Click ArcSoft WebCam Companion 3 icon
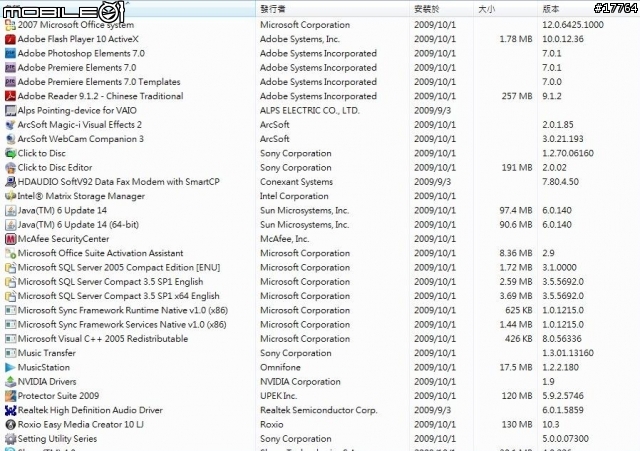 coord(10,139)
